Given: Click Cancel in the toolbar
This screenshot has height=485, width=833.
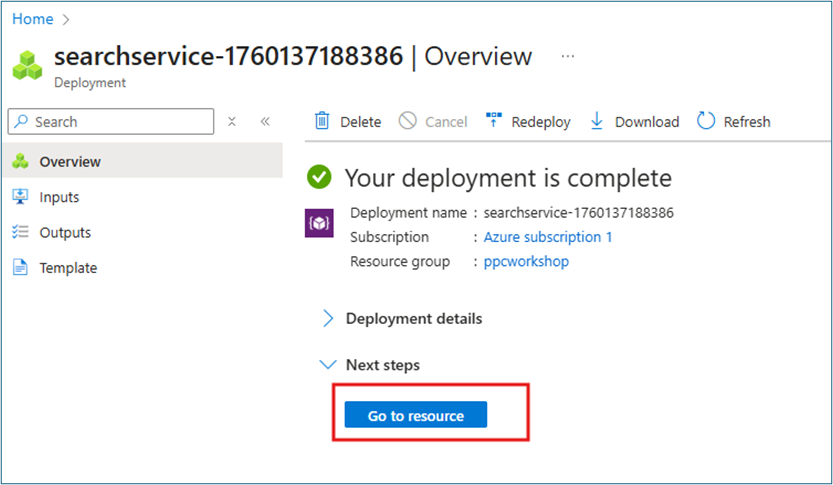Looking at the screenshot, I should (446, 122).
